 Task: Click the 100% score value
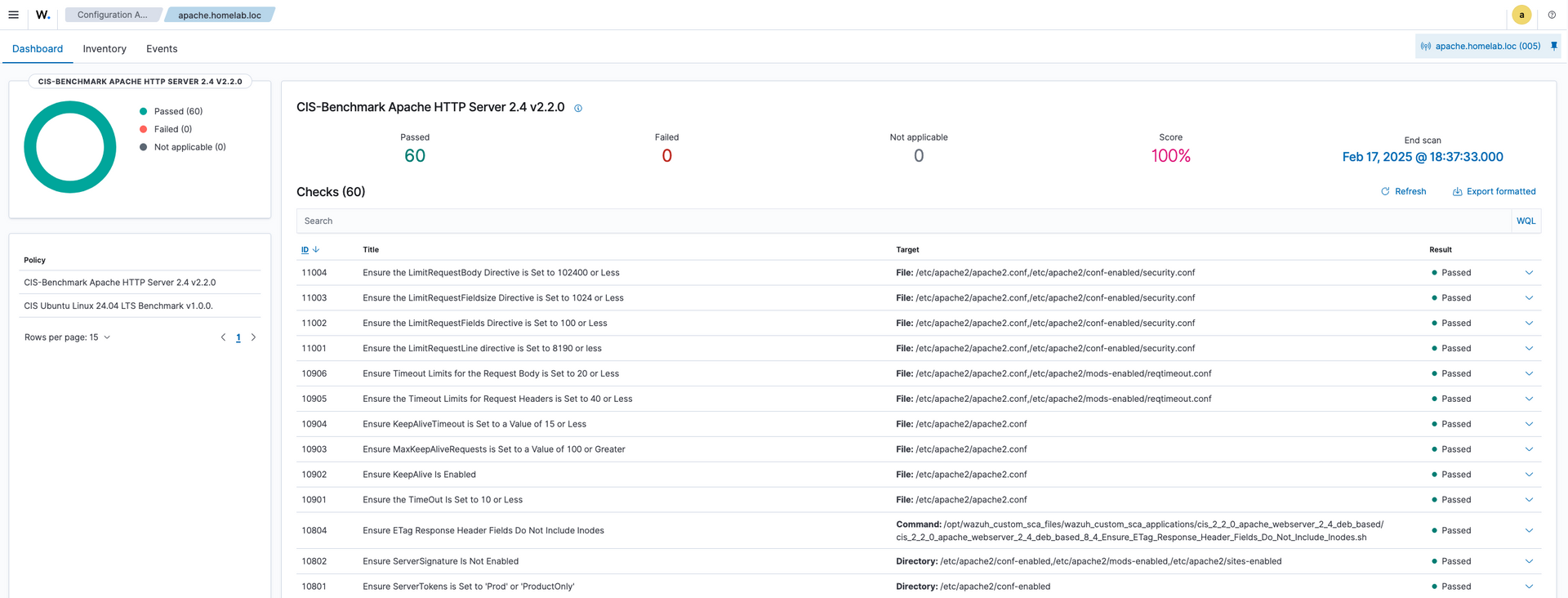coord(1170,156)
